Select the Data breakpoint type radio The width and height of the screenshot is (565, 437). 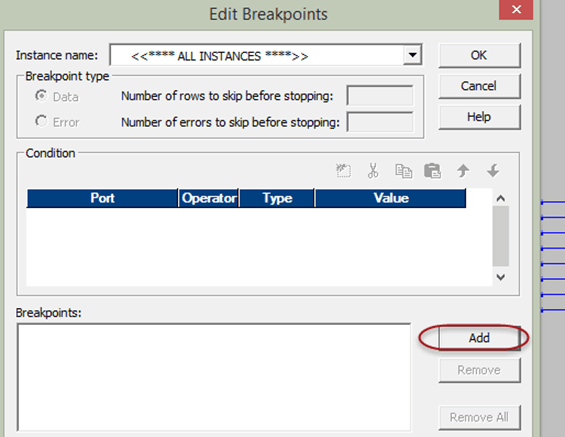(41, 96)
